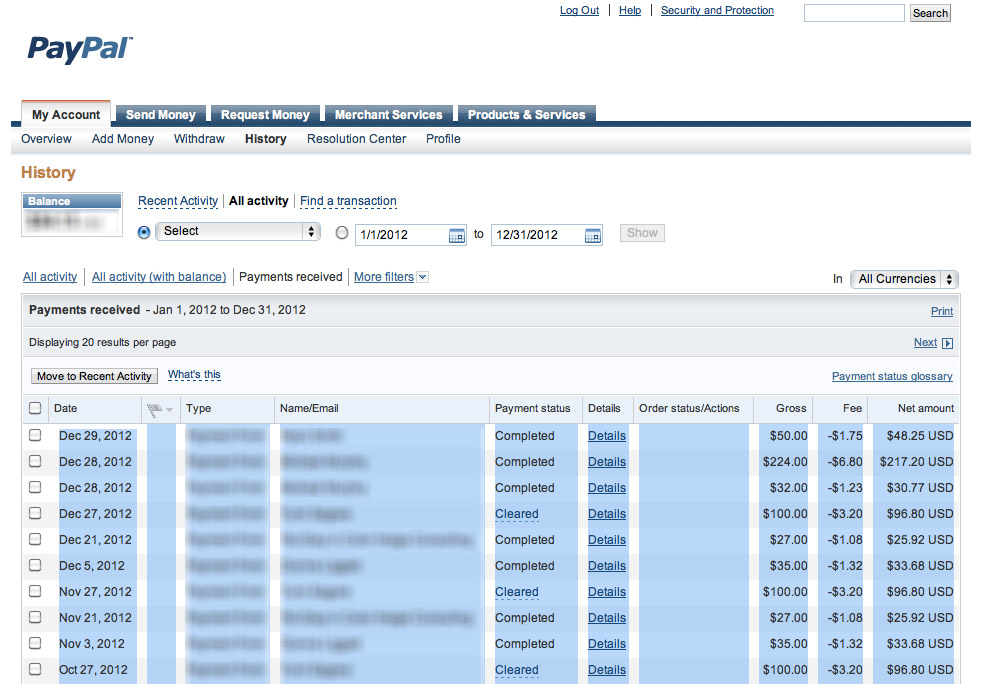The image size is (982, 684).
Task: Open Security and Protection link
Action: point(717,11)
